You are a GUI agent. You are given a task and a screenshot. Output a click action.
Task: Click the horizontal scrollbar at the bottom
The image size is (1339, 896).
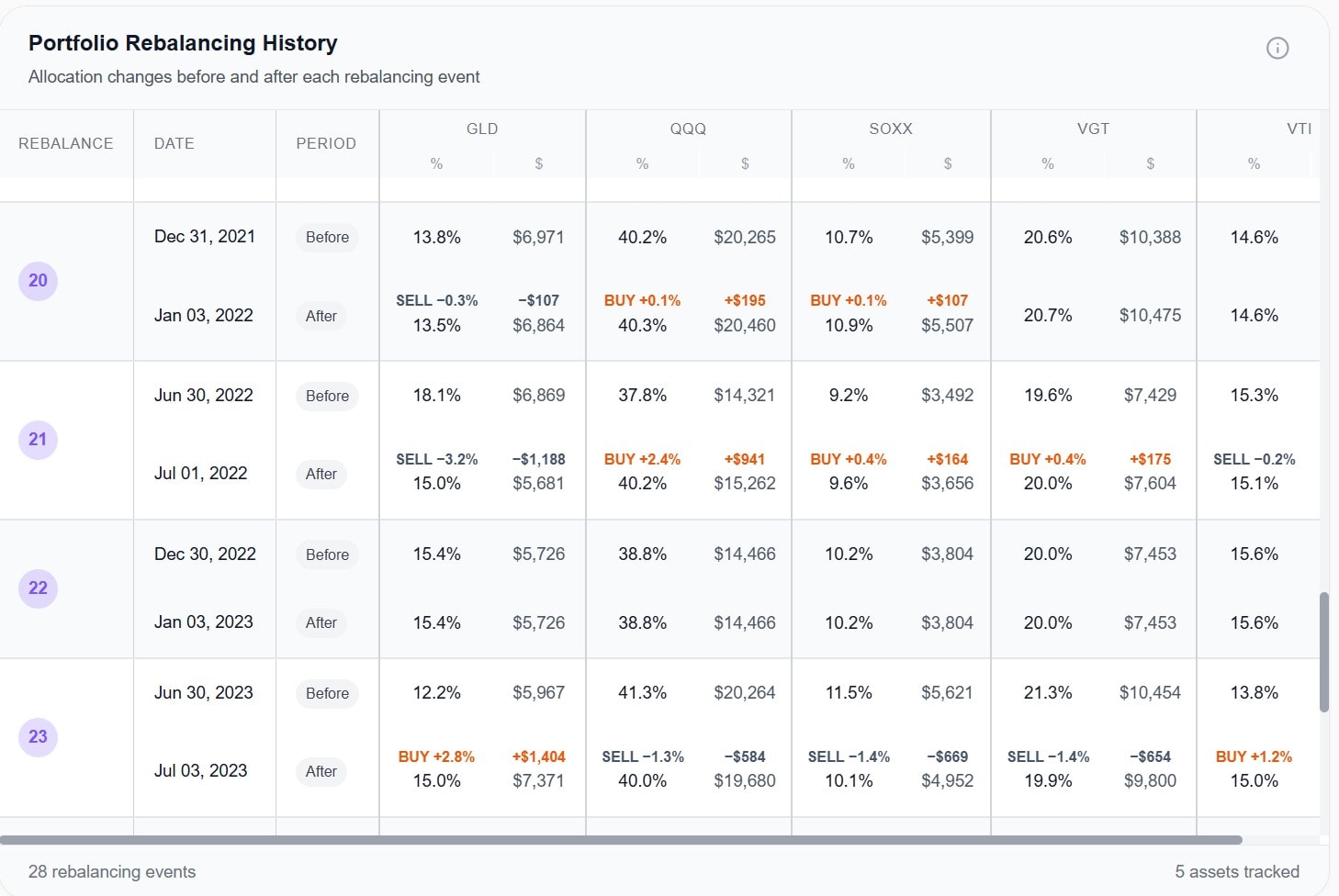pyautogui.click(x=624, y=838)
